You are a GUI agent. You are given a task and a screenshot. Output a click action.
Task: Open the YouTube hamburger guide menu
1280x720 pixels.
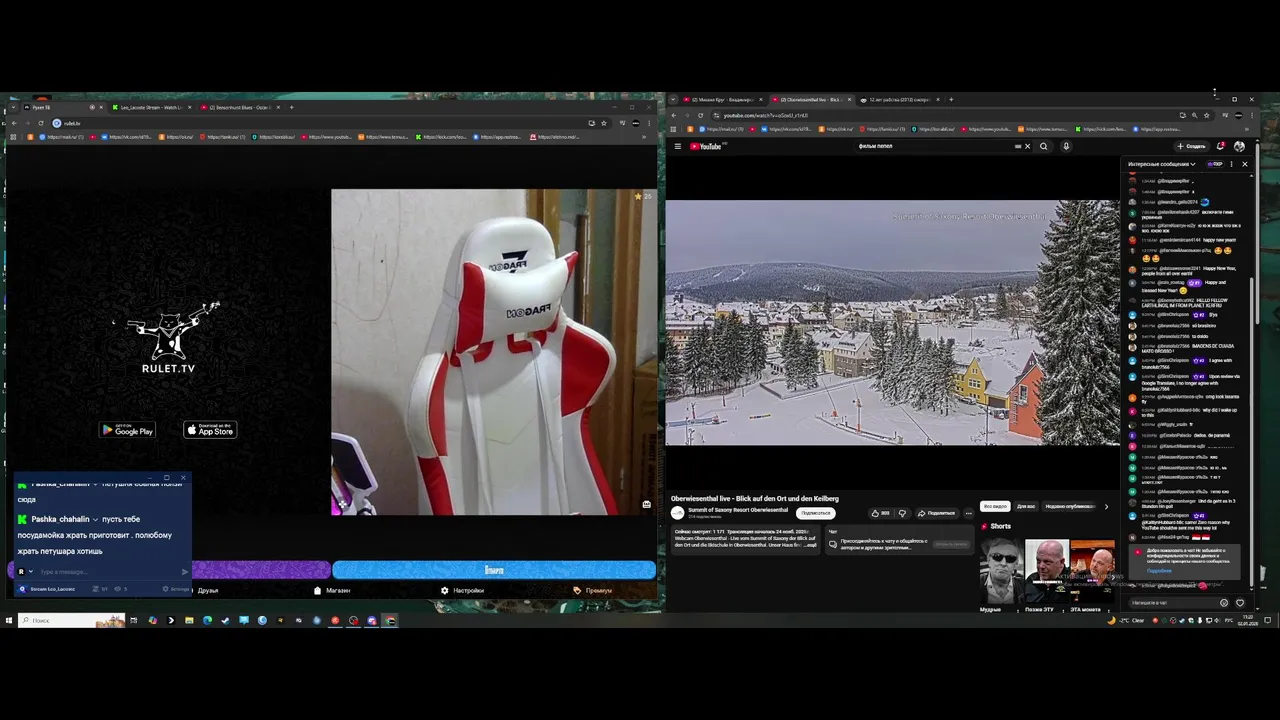(x=677, y=146)
